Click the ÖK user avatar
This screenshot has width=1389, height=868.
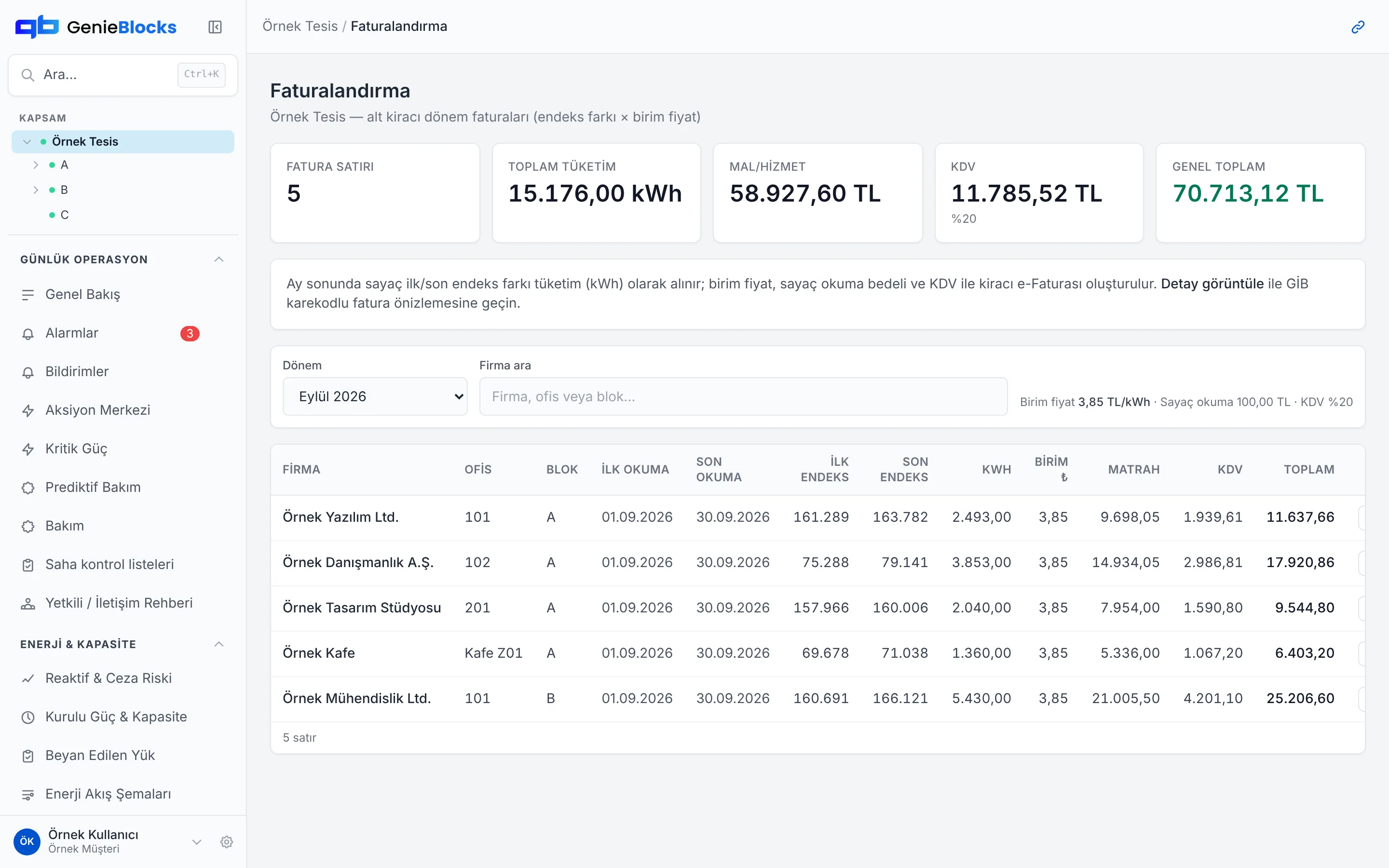[27, 841]
